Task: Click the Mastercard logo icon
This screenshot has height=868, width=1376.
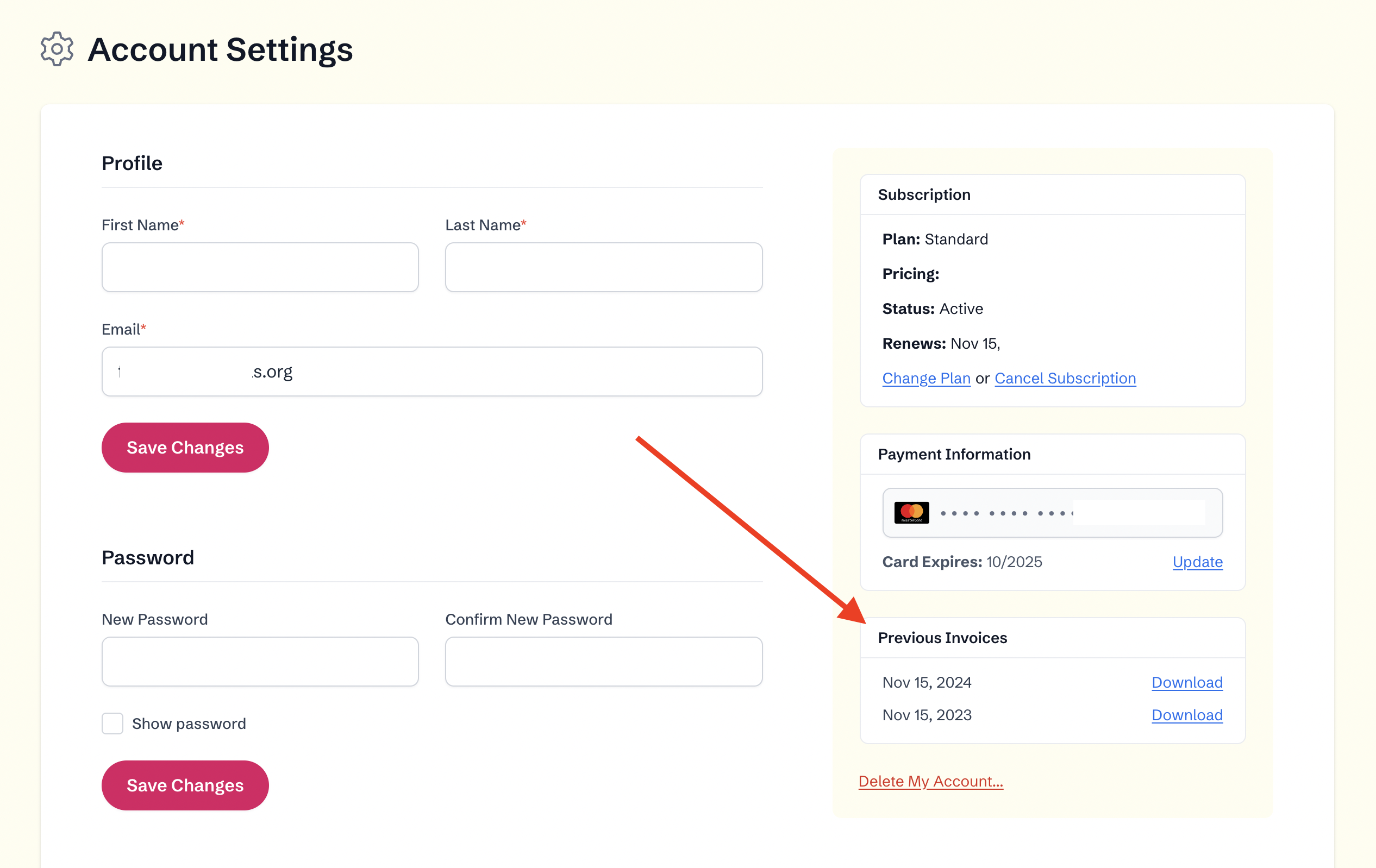Action: pyautogui.click(x=911, y=513)
